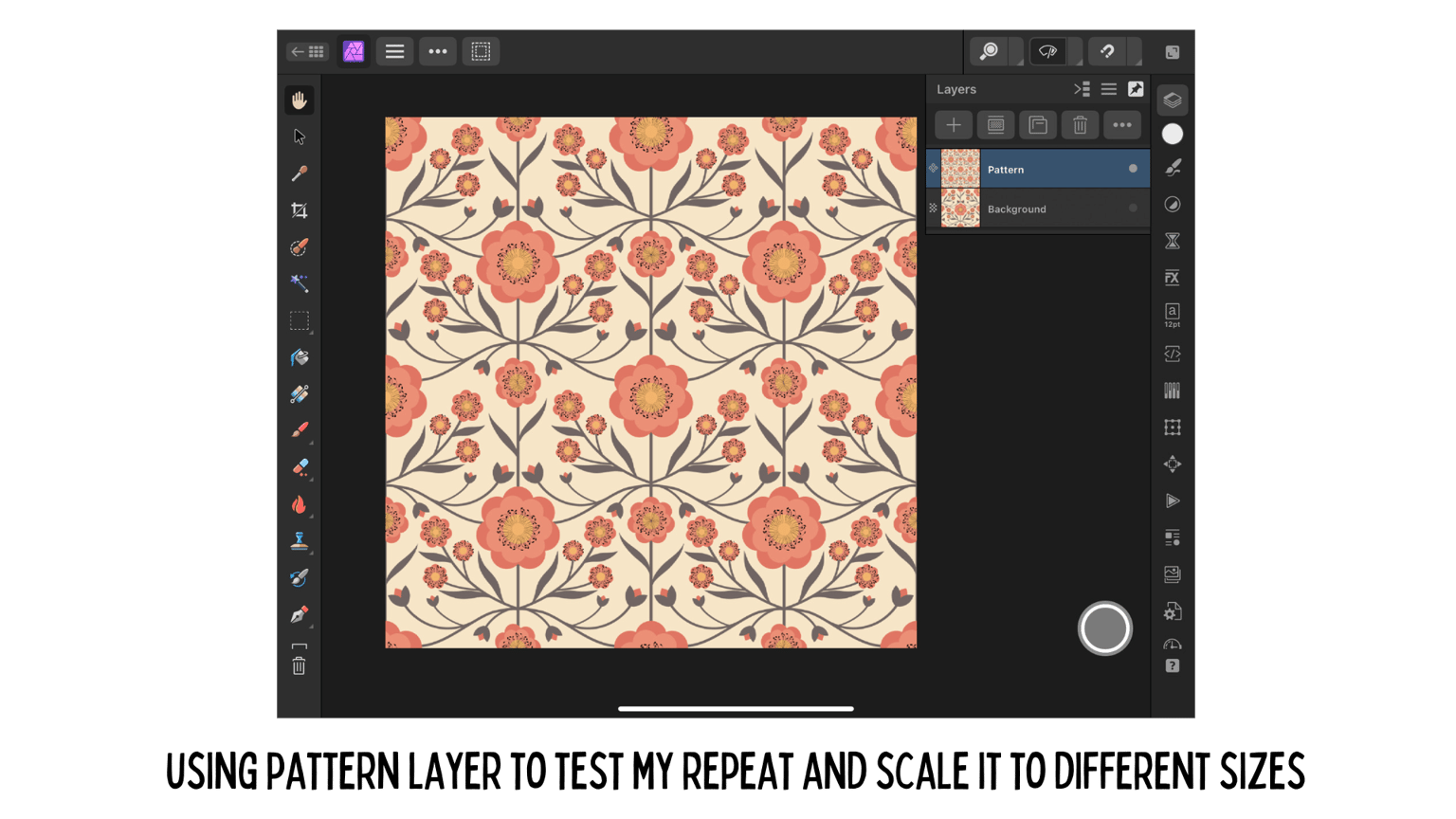The image size is (1456, 819).
Task: Open the History play-arrow studio
Action: pyautogui.click(x=1173, y=500)
